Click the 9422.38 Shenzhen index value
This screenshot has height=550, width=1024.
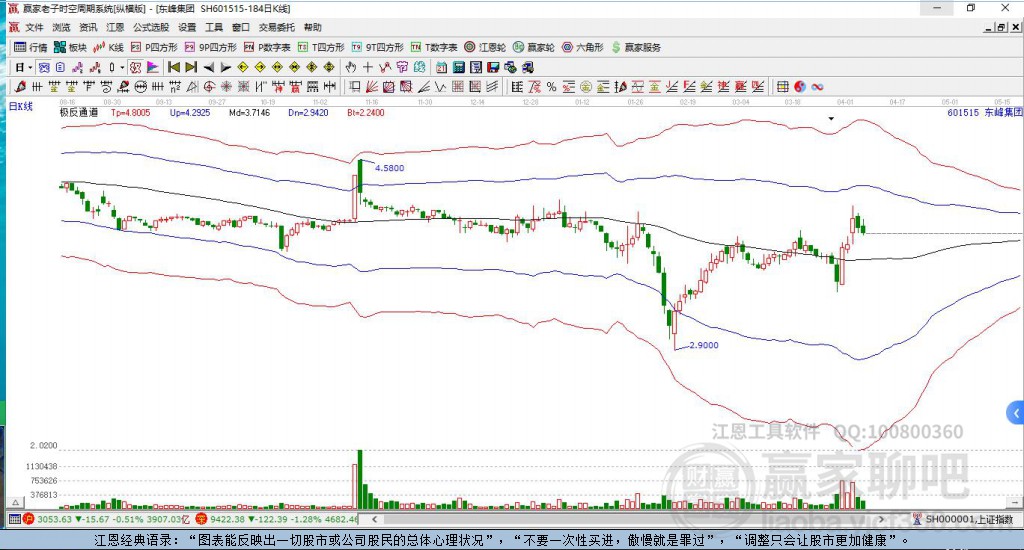click(x=227, y=519)
